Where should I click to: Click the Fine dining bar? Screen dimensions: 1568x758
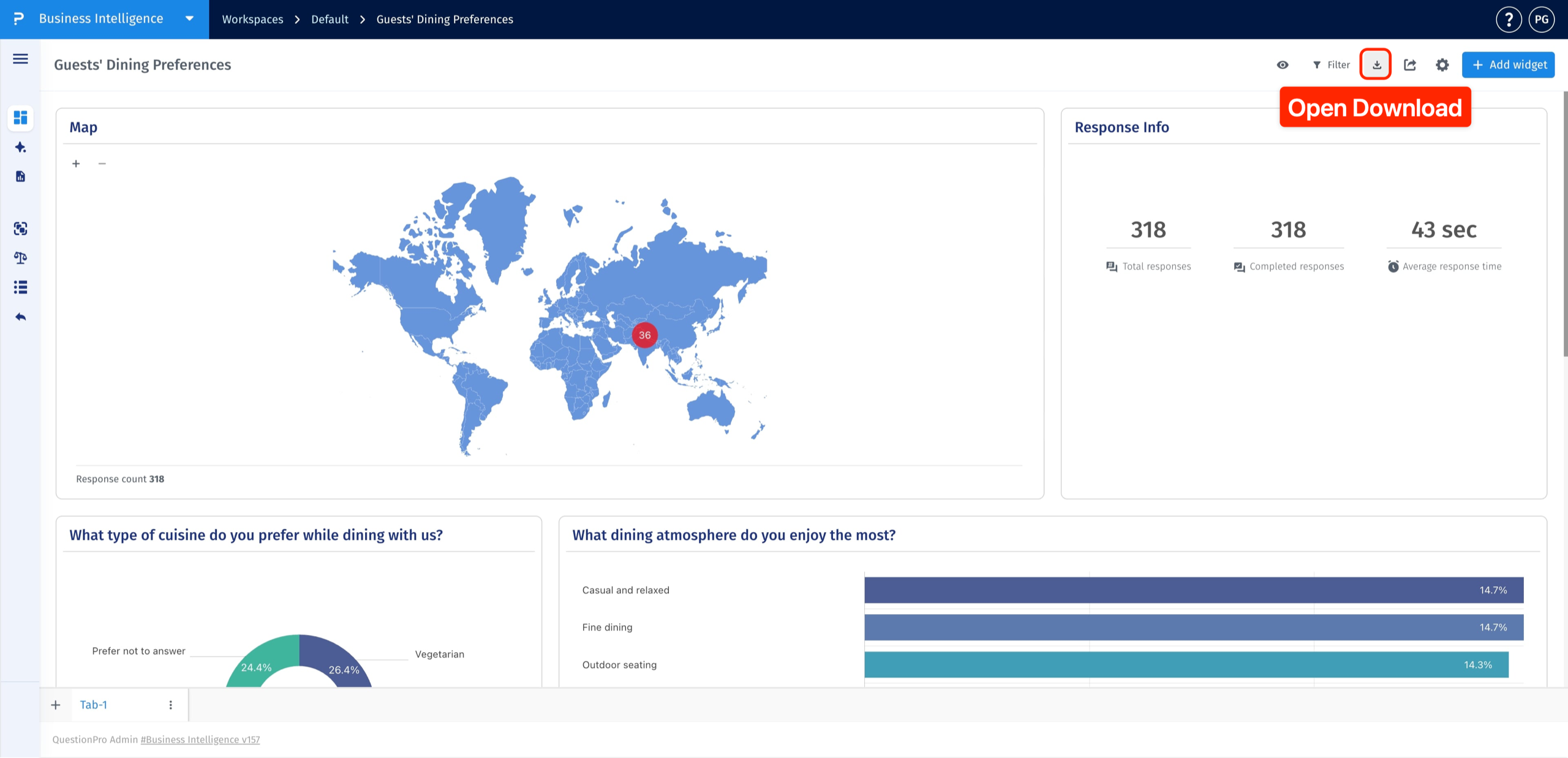tap(1194, 627)
